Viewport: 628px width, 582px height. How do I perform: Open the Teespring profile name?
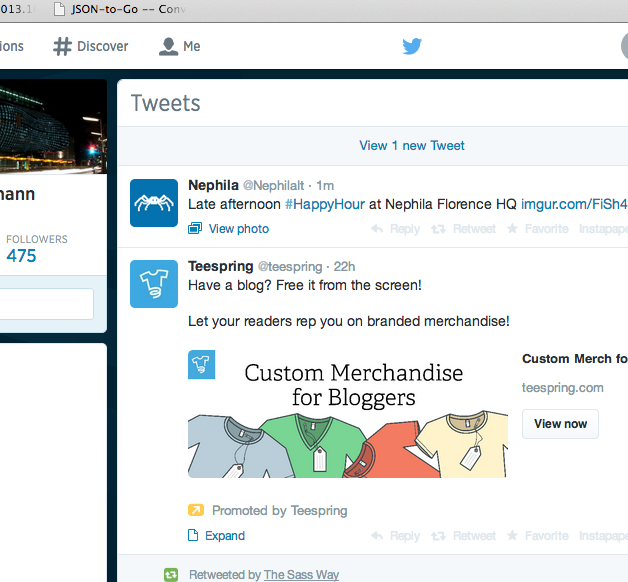click(x=221, y=266)
